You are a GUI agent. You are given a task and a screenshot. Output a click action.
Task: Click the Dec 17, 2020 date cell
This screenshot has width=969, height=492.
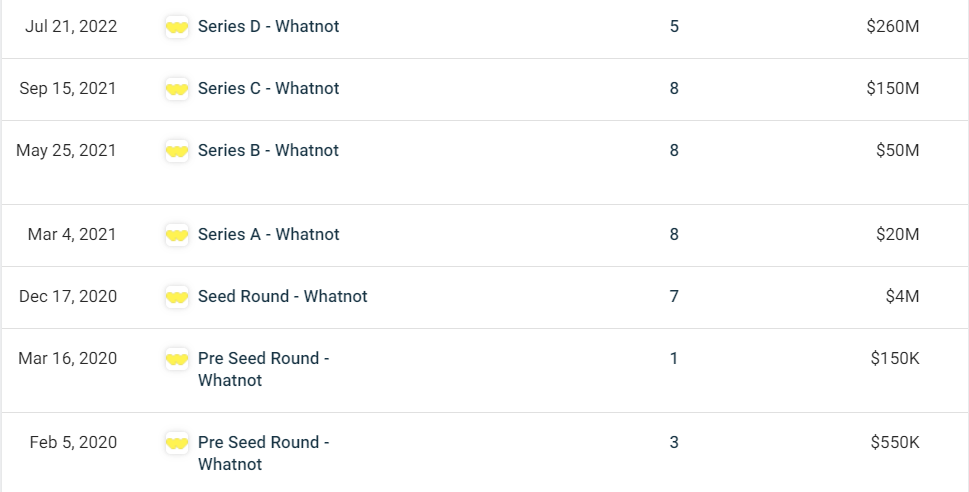(x=68, y=297)
